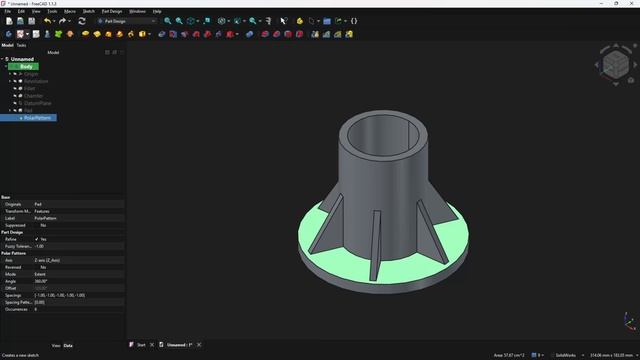The width and height of the screenshot is (640, 360).
Task: Click the Create Body icon
Action: coord(9,34)
